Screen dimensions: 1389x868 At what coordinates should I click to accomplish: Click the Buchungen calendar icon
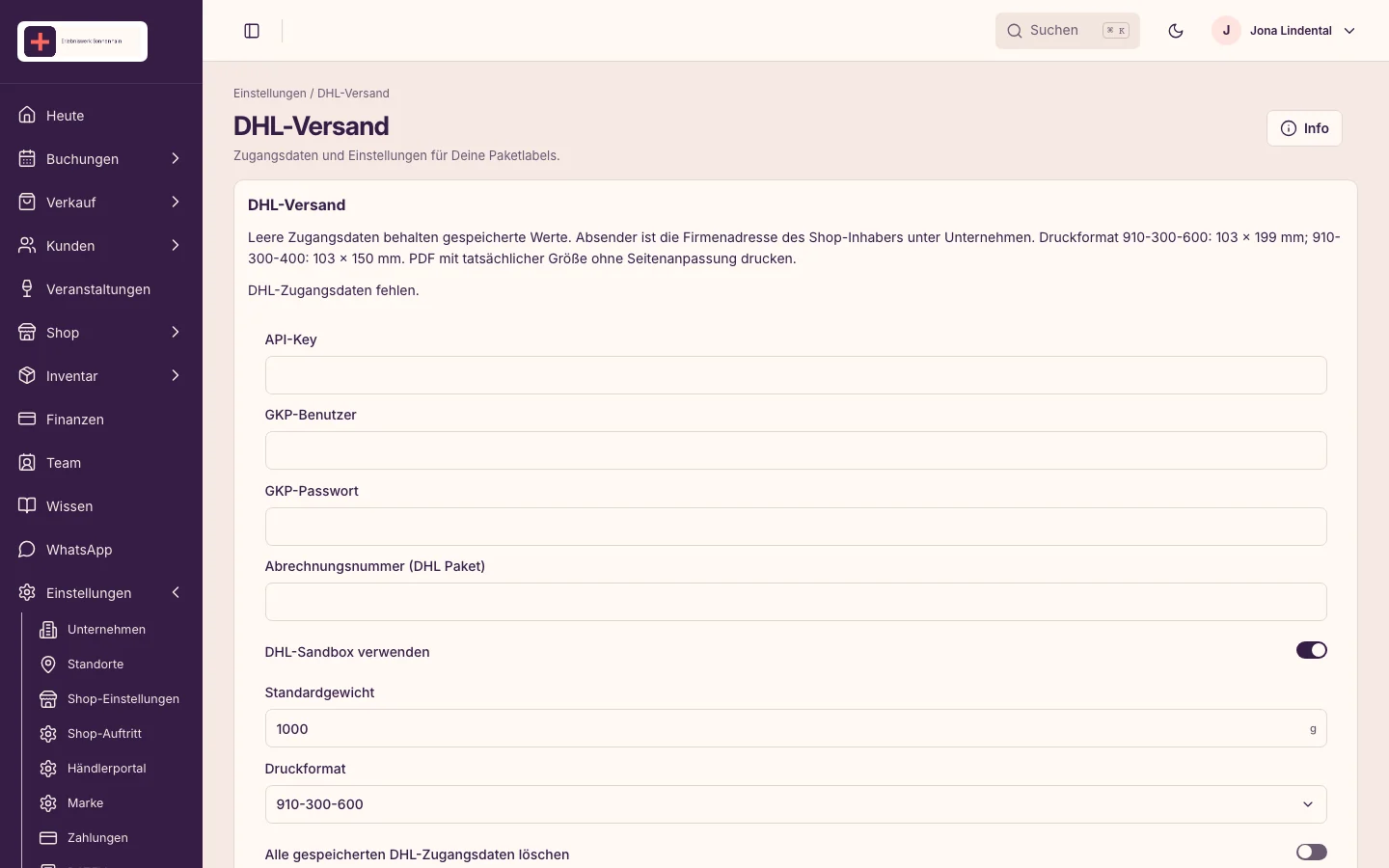[x=27, y=159]
